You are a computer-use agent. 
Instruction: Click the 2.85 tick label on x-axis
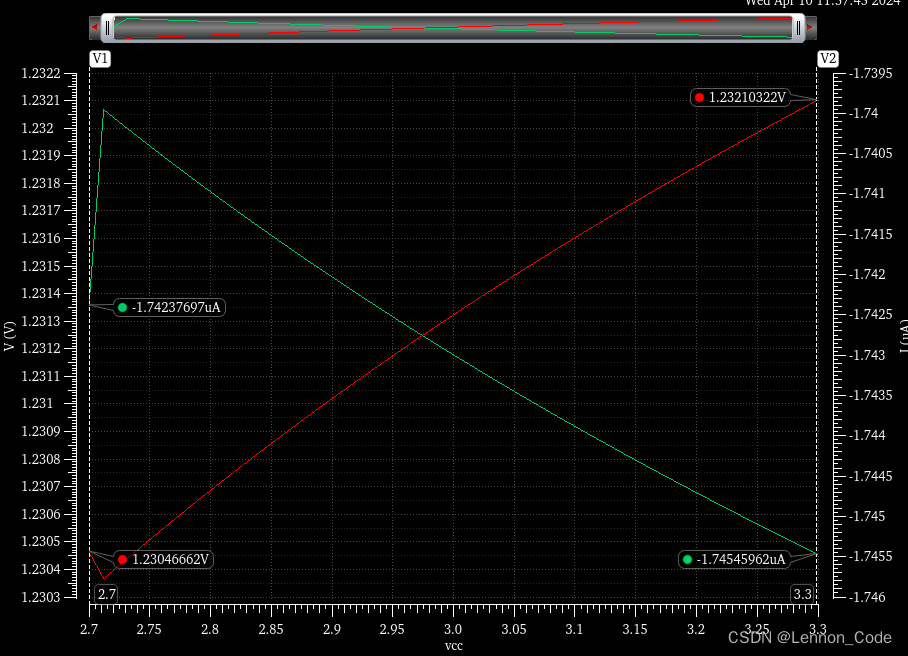[270, 629]
